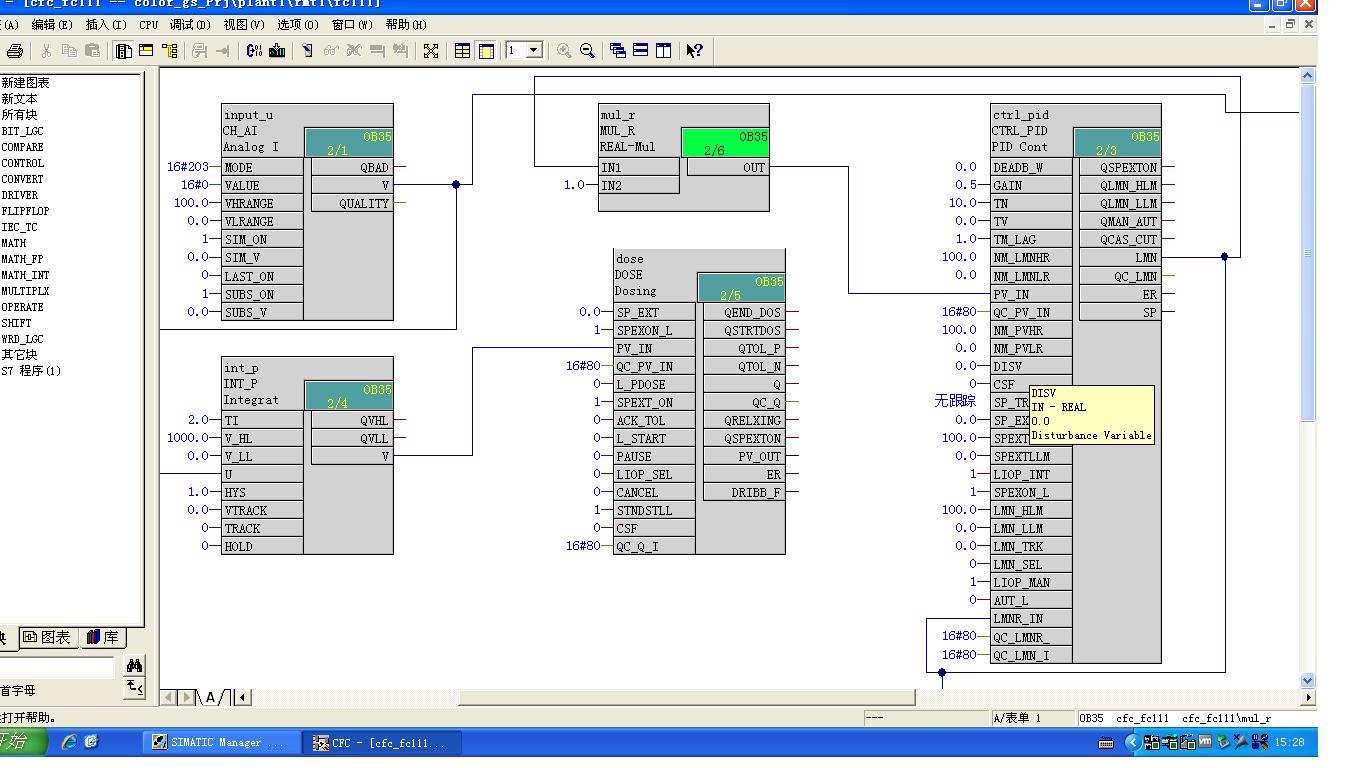This screenshot has height=768, width=1366.
Task: Click the context Help arrow icon
Action: coord(694,51)
